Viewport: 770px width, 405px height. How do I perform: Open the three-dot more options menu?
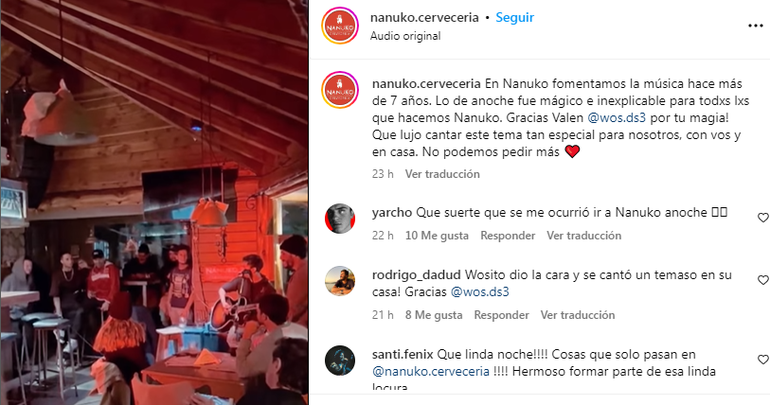pyautogui.click(x=755, y=26)
